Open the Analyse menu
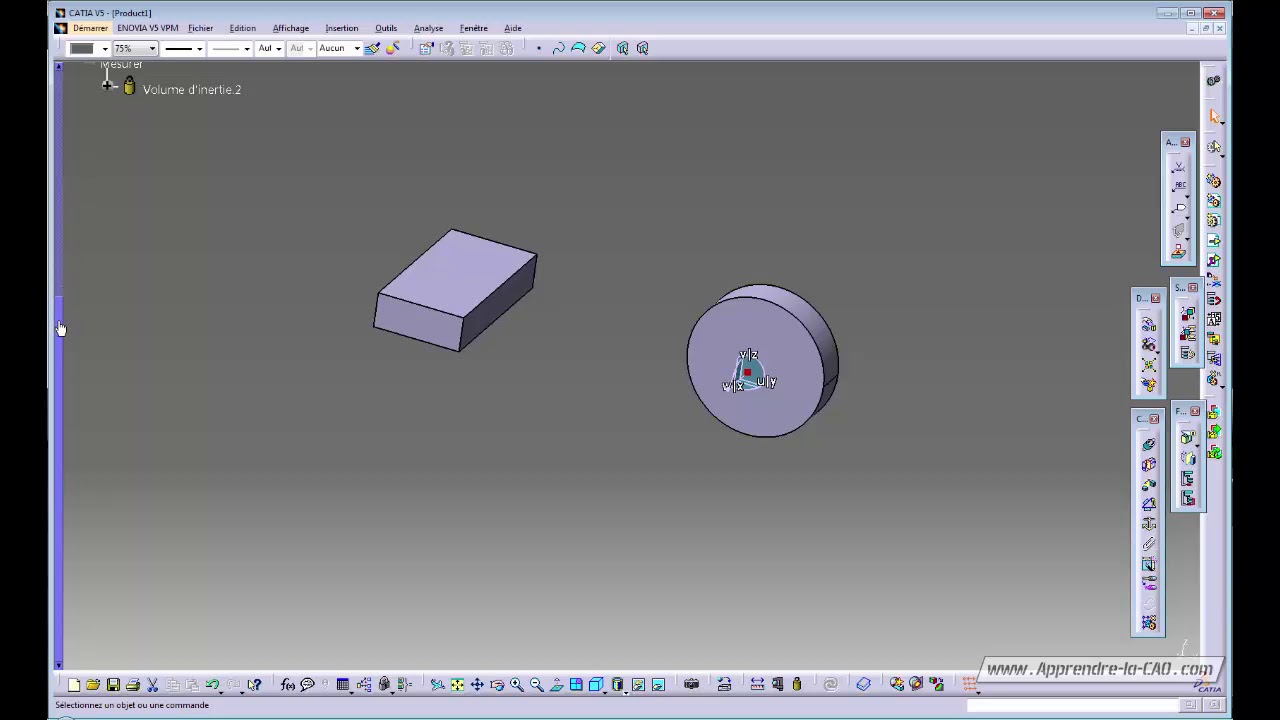Viewport: 1280px width, 720px height. 428,28
